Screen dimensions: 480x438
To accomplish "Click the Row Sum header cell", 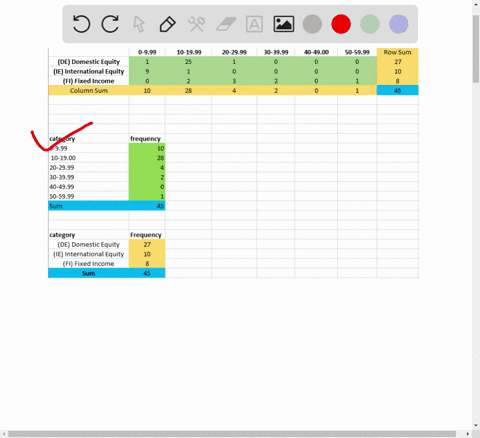I will (x=397, y=52).
